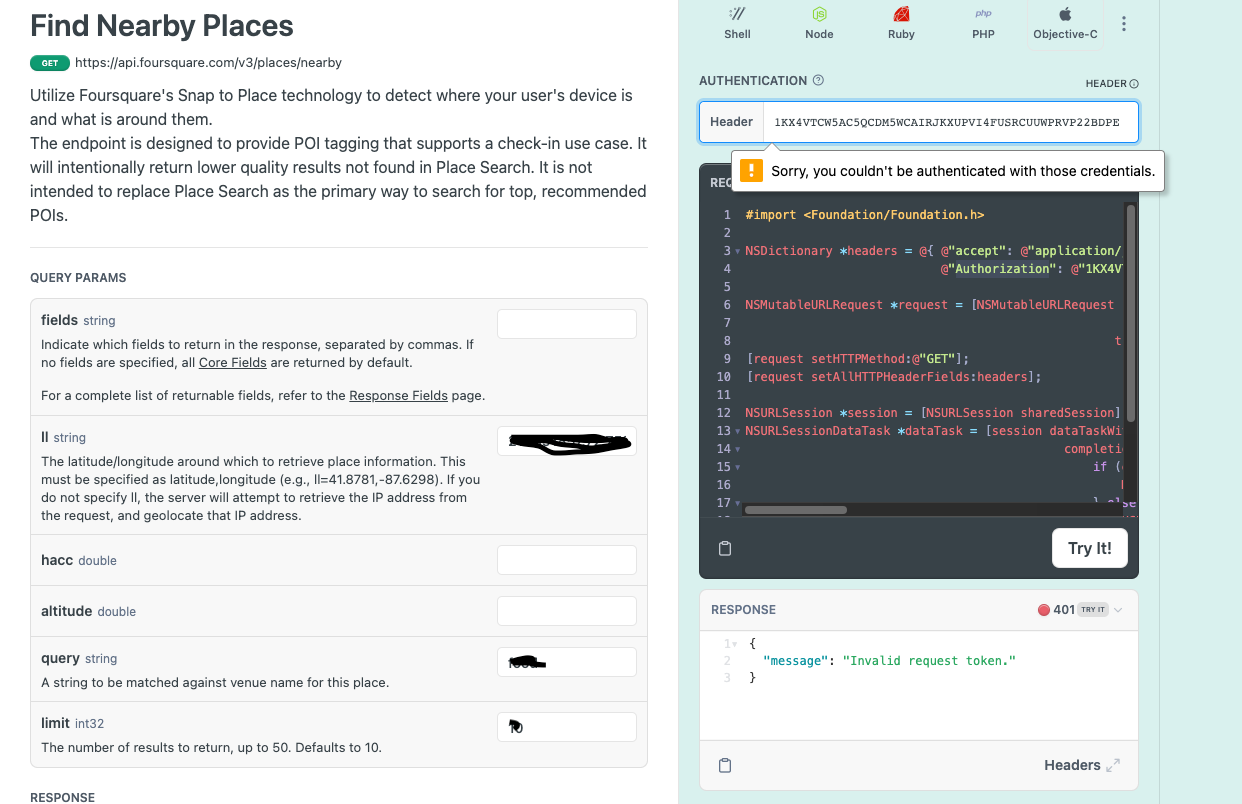Screen dimensions: 1242x804
Task: Click the Try It! button
Action: (x=1089, y=548)
